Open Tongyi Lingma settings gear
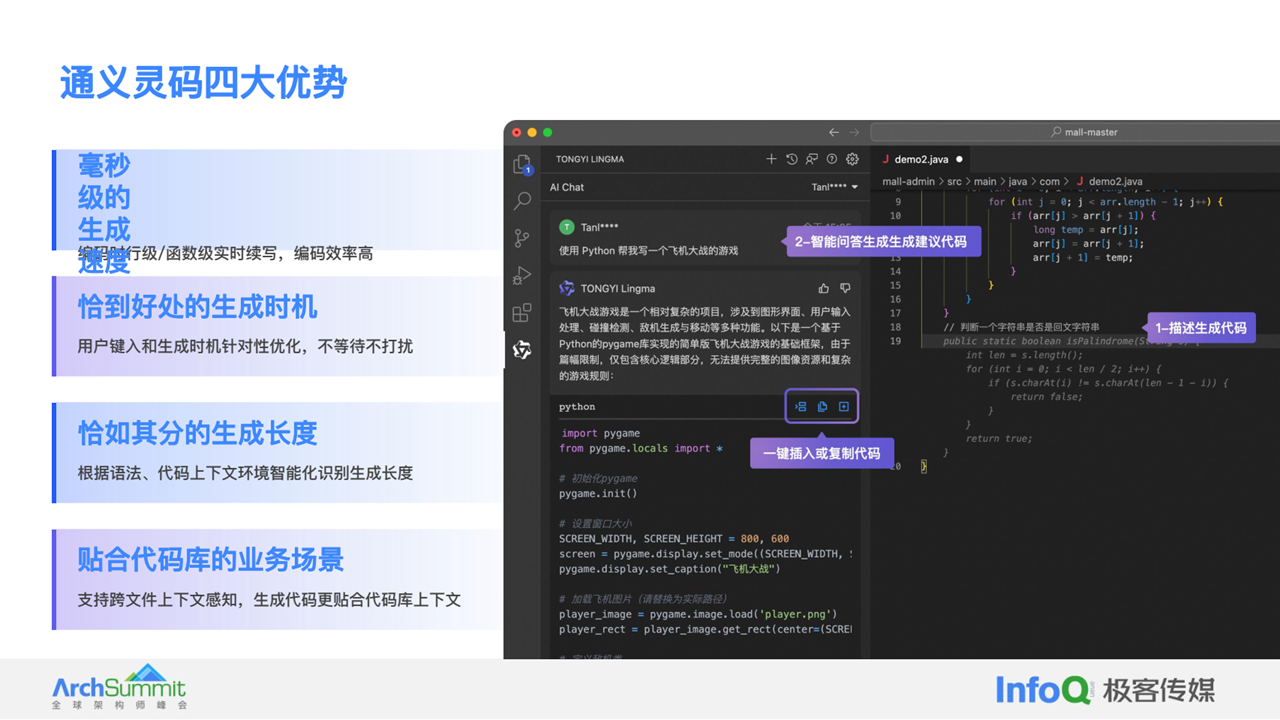Screen dimensions: 1280x720 852,159
